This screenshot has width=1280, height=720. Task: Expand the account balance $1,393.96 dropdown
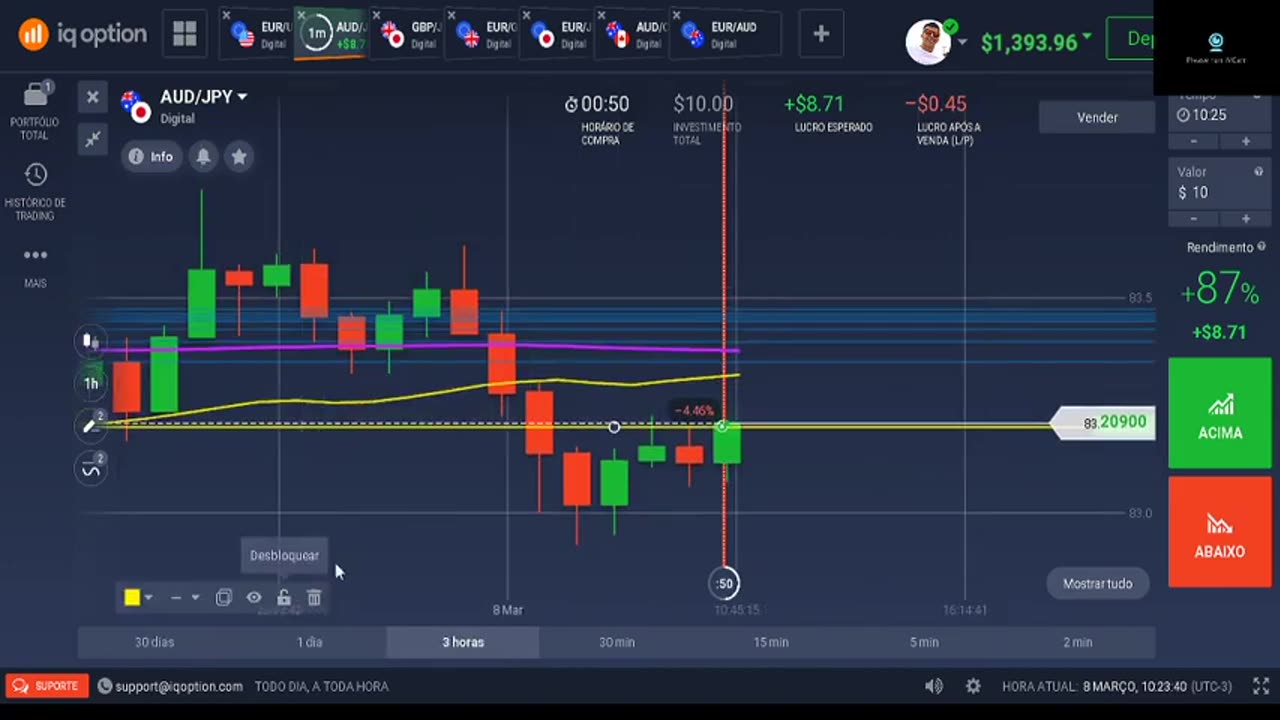pyautogui.click(x=1087, y=37)
